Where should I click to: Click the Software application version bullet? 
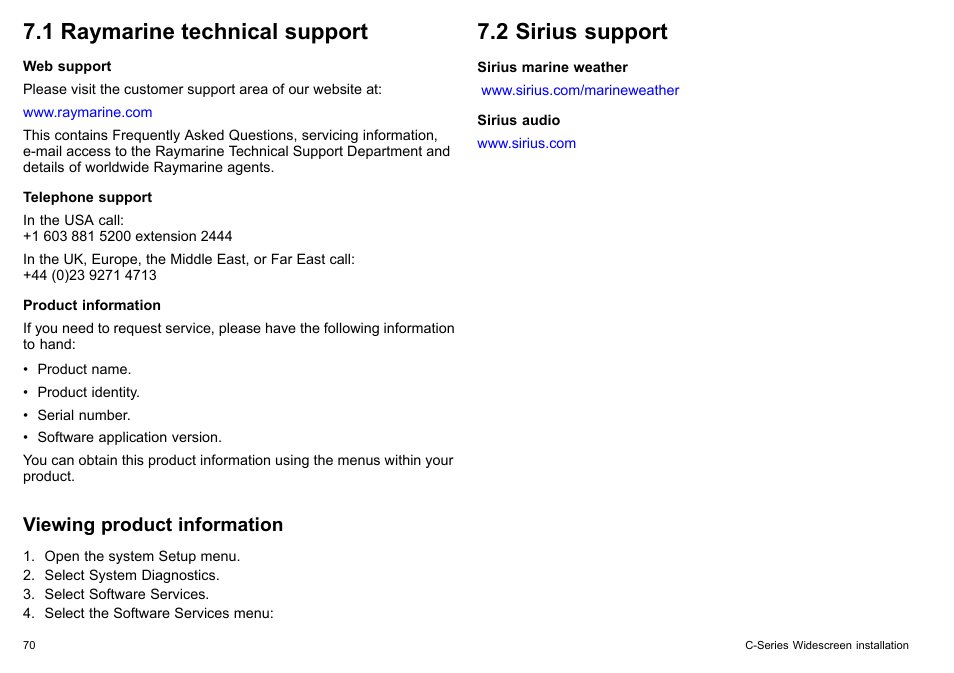tap(130, 438)
